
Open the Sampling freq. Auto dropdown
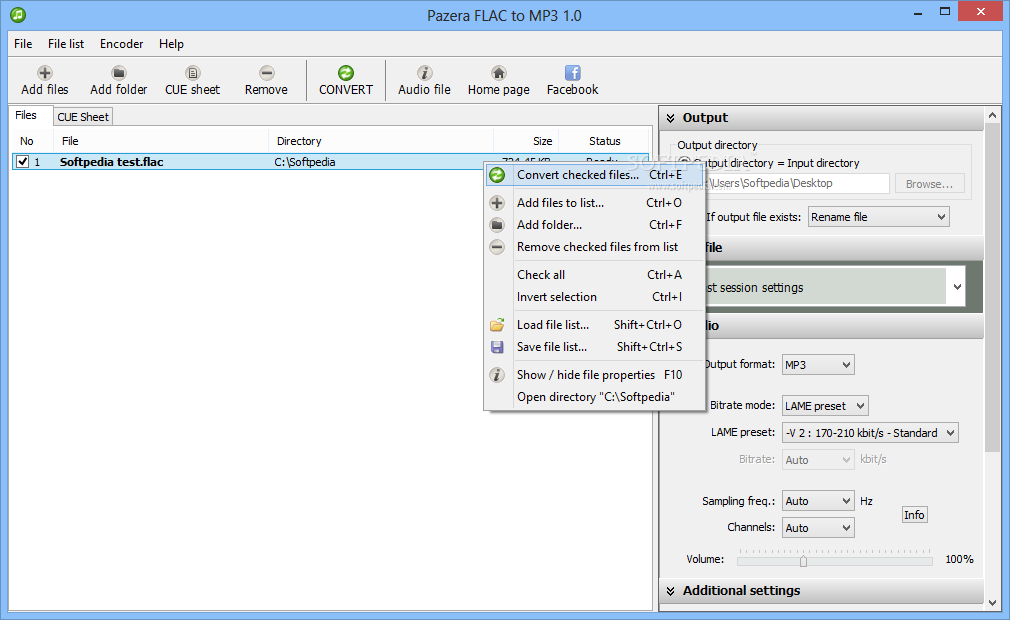(818, 501)
